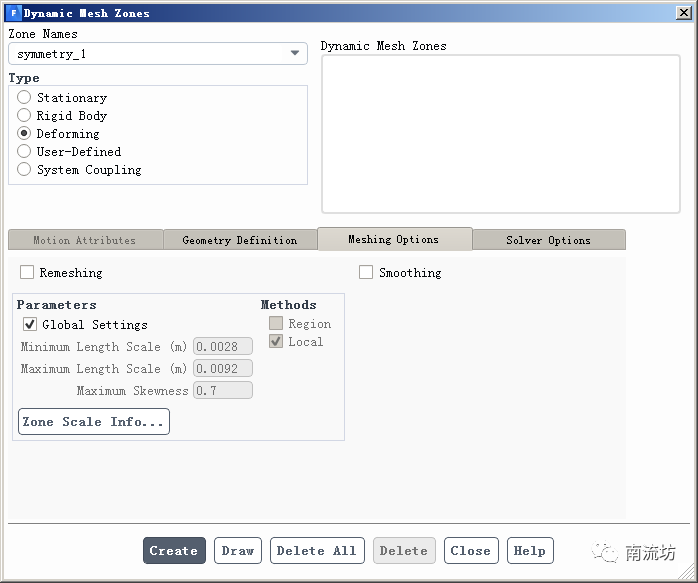
Task: Close the Dynamic Mesh Zones window
Action: (x=683, y=13)
